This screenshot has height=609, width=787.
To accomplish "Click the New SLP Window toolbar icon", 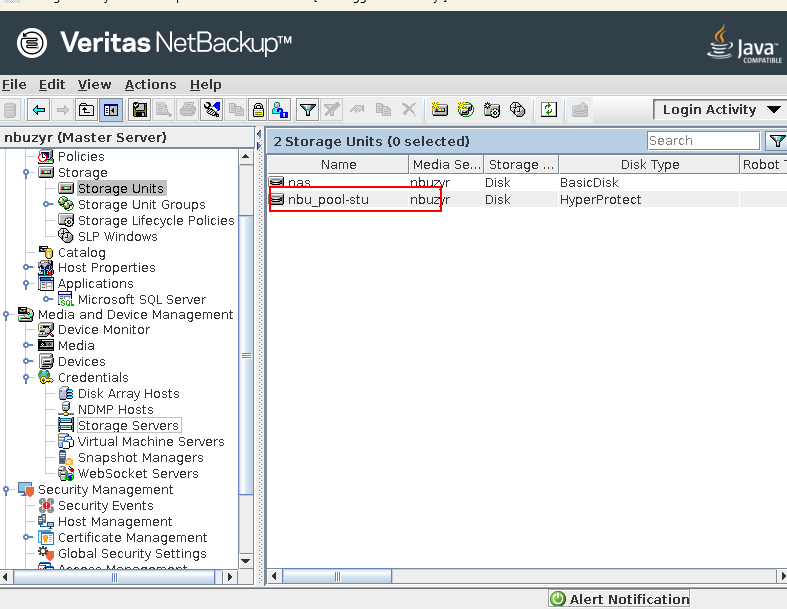I will point(517,109).
